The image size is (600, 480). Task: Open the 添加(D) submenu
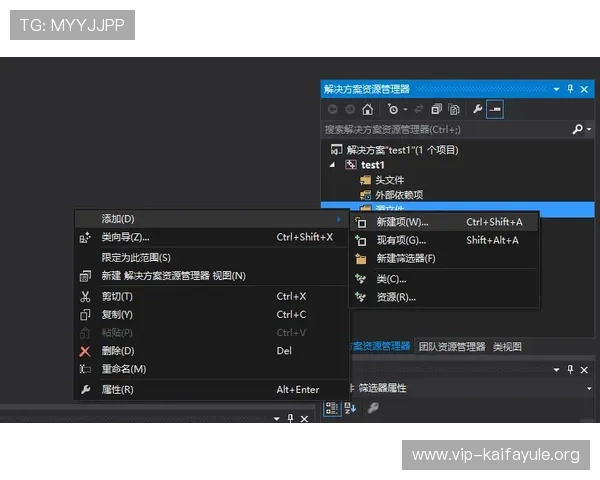[212, 219]
